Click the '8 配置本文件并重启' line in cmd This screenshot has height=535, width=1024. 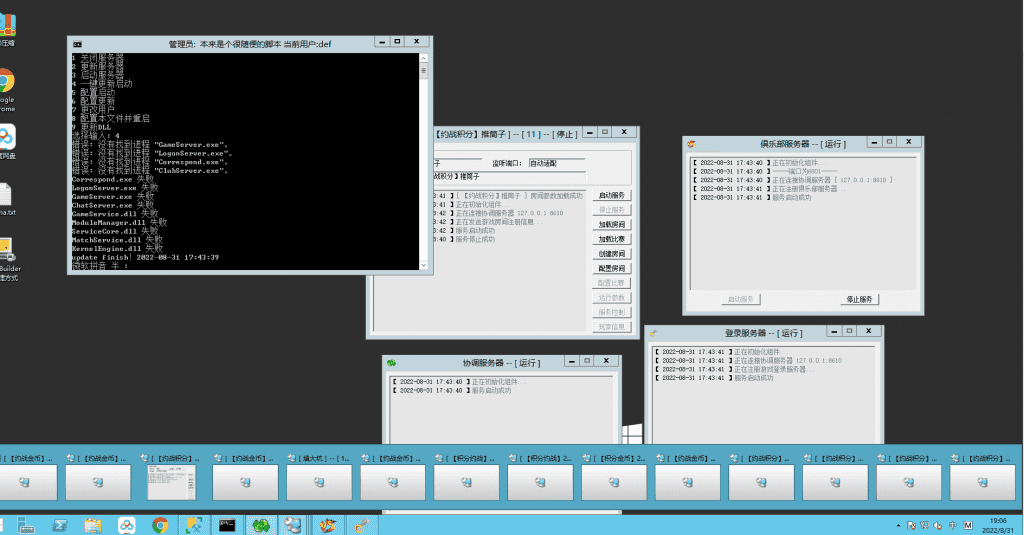pos(110,118)
